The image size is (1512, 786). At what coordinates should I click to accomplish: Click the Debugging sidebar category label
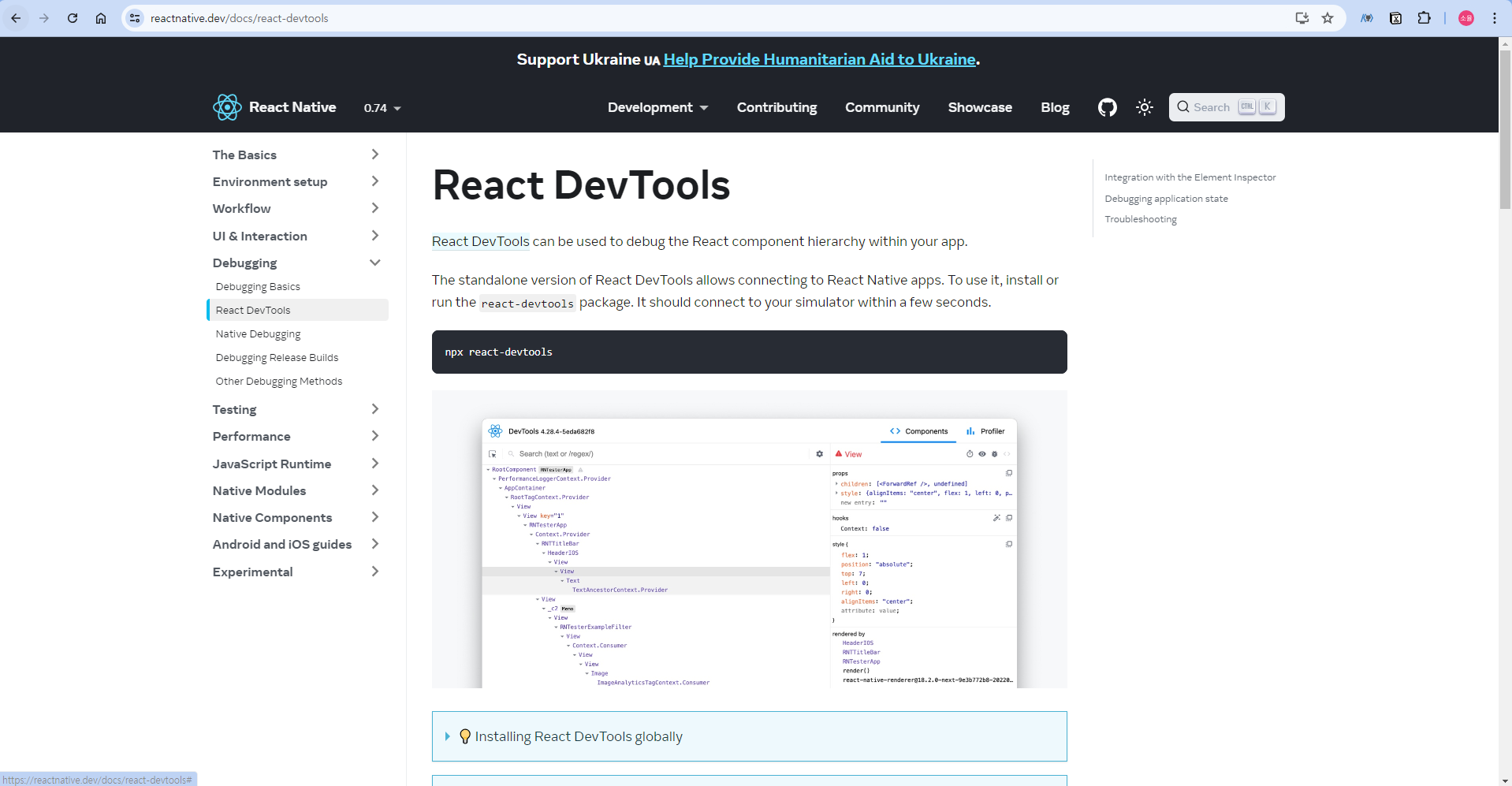244,263
